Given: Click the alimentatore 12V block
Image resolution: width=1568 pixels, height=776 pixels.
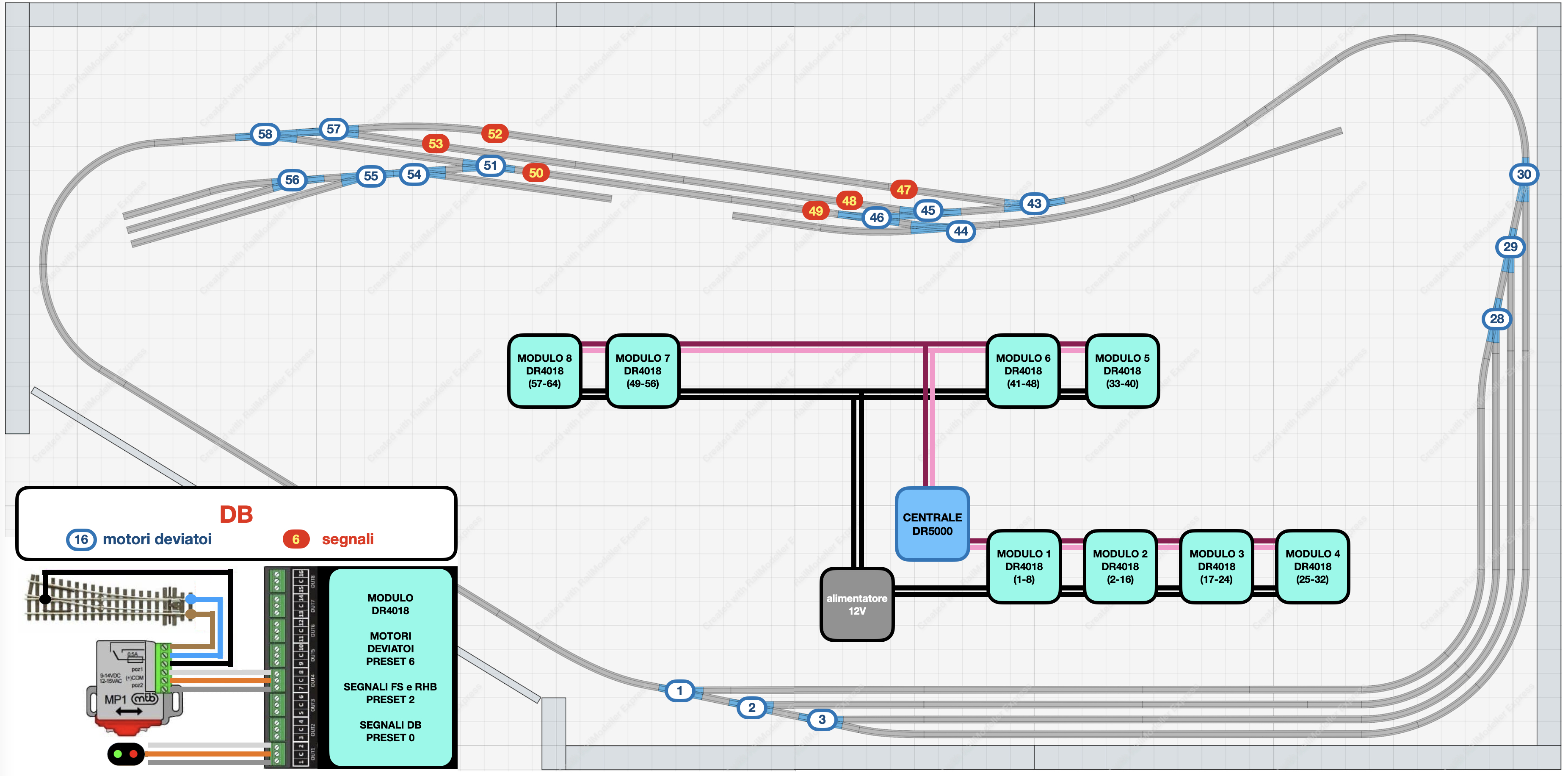Looking at the screenshot, I should click(x=856, y=604).
